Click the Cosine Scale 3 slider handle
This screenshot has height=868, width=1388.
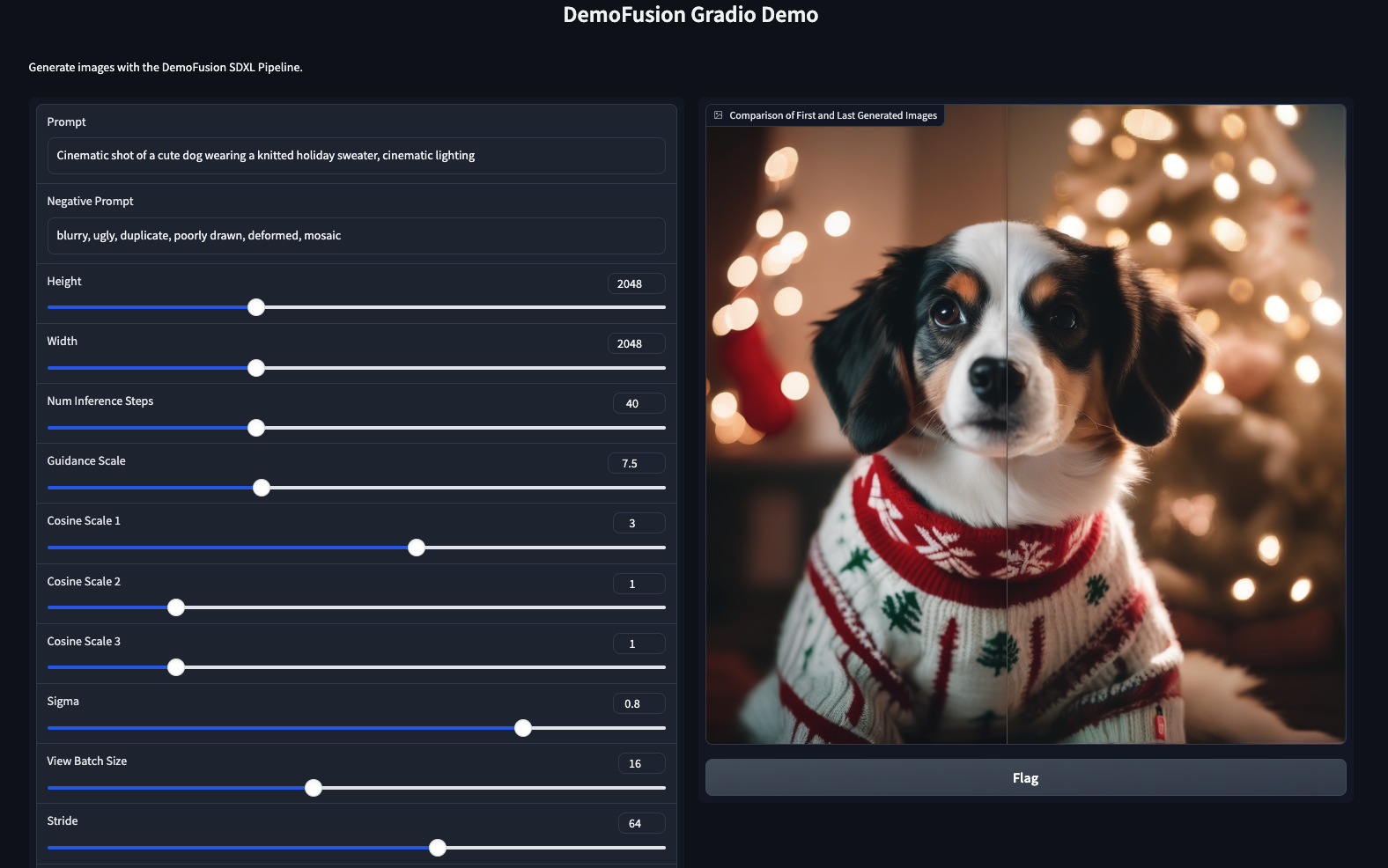[x=176, y=667]
